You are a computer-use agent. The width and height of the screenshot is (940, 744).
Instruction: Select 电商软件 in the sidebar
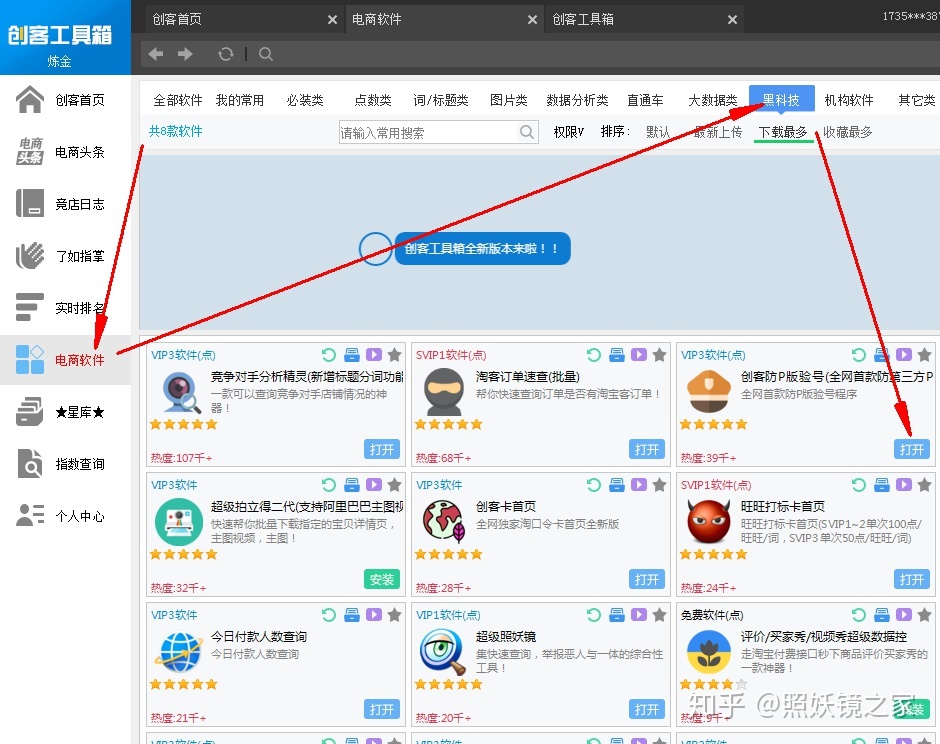pyautogui.click(x=65, y=360)
